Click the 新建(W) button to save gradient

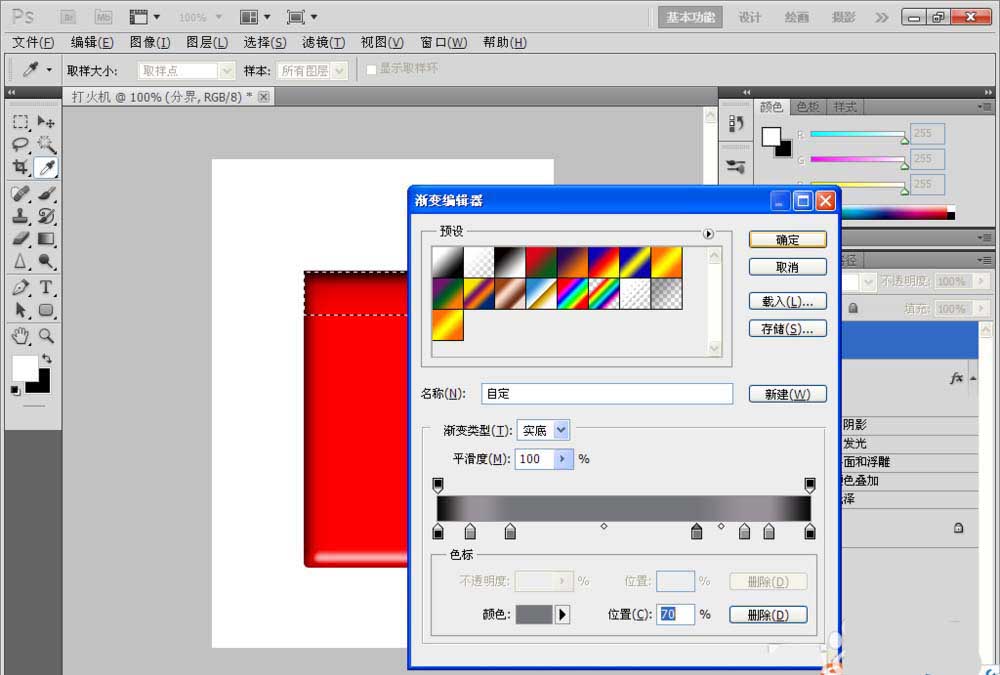pos(787,394)
